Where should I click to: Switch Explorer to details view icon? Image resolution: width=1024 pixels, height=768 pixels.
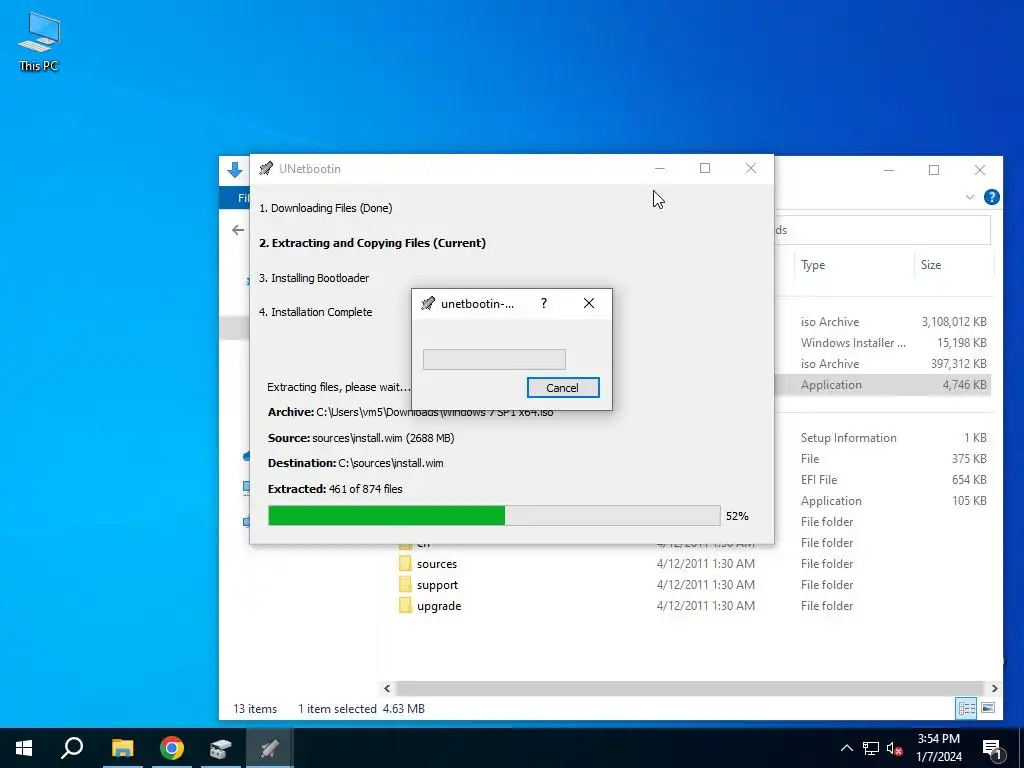(967, 708)
